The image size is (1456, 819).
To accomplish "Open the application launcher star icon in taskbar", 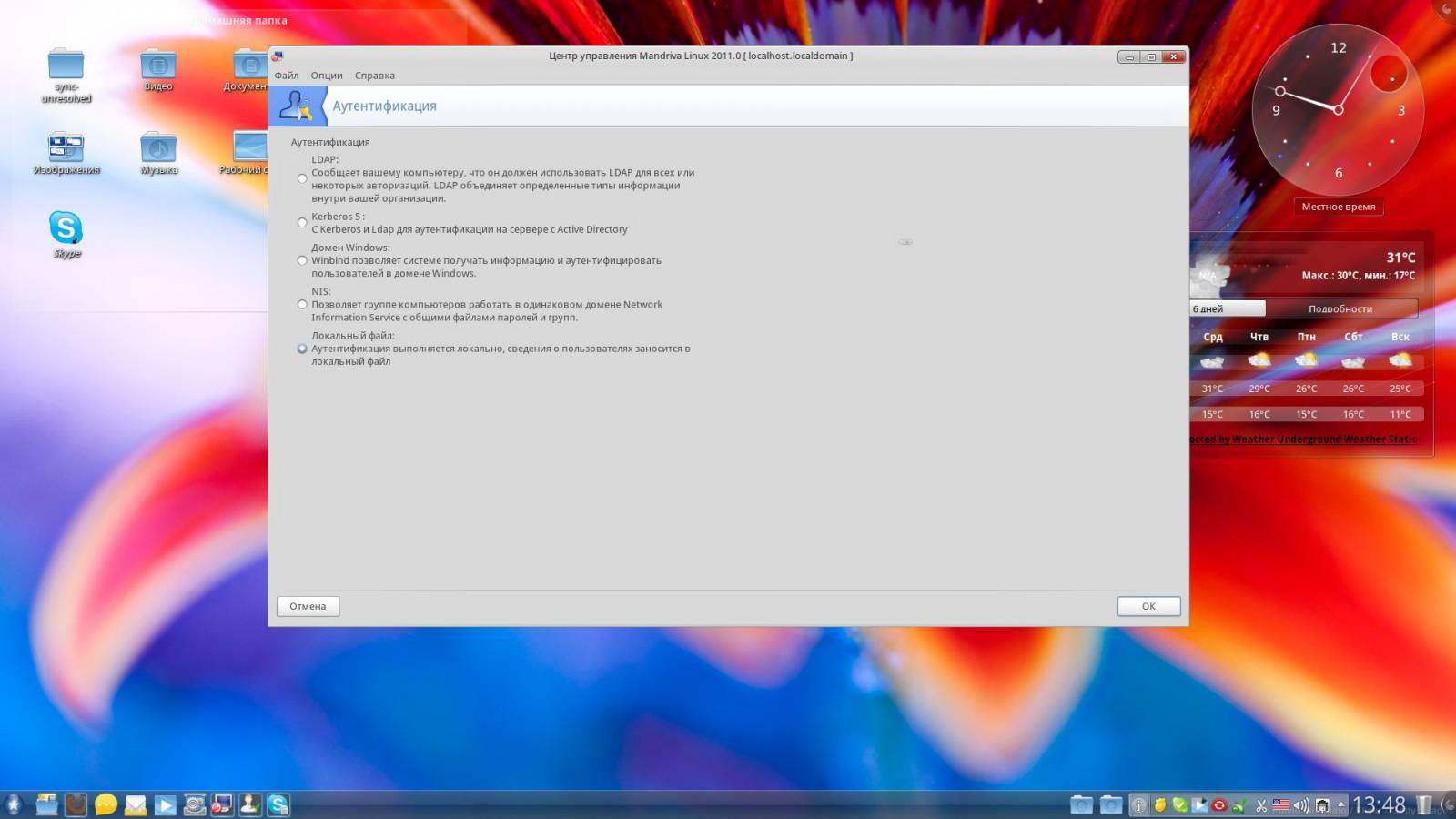I will coord(14,804).
